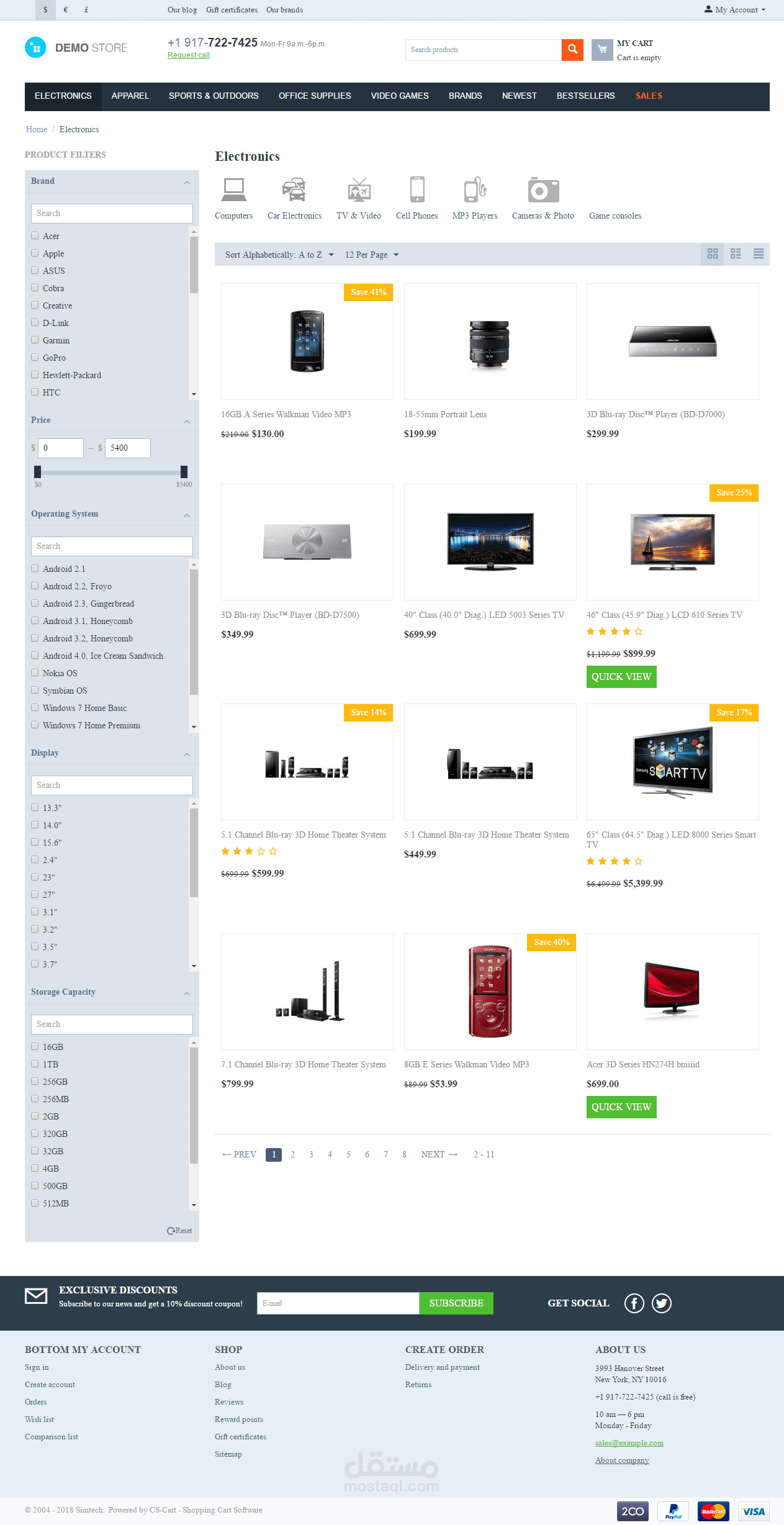Check the Acer brand filter
Image resolution: width=784 pixels, height=1525 pixels.
click(x=35, y=236)
